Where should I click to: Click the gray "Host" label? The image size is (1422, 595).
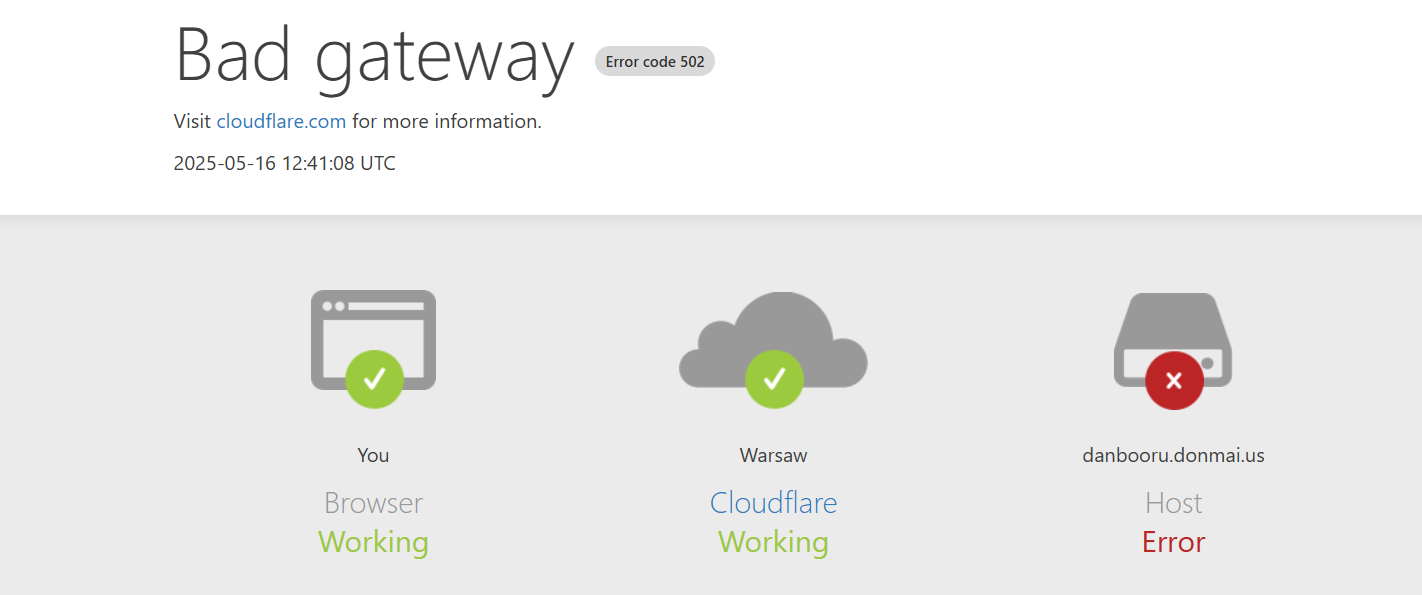tap(1173, 502)
